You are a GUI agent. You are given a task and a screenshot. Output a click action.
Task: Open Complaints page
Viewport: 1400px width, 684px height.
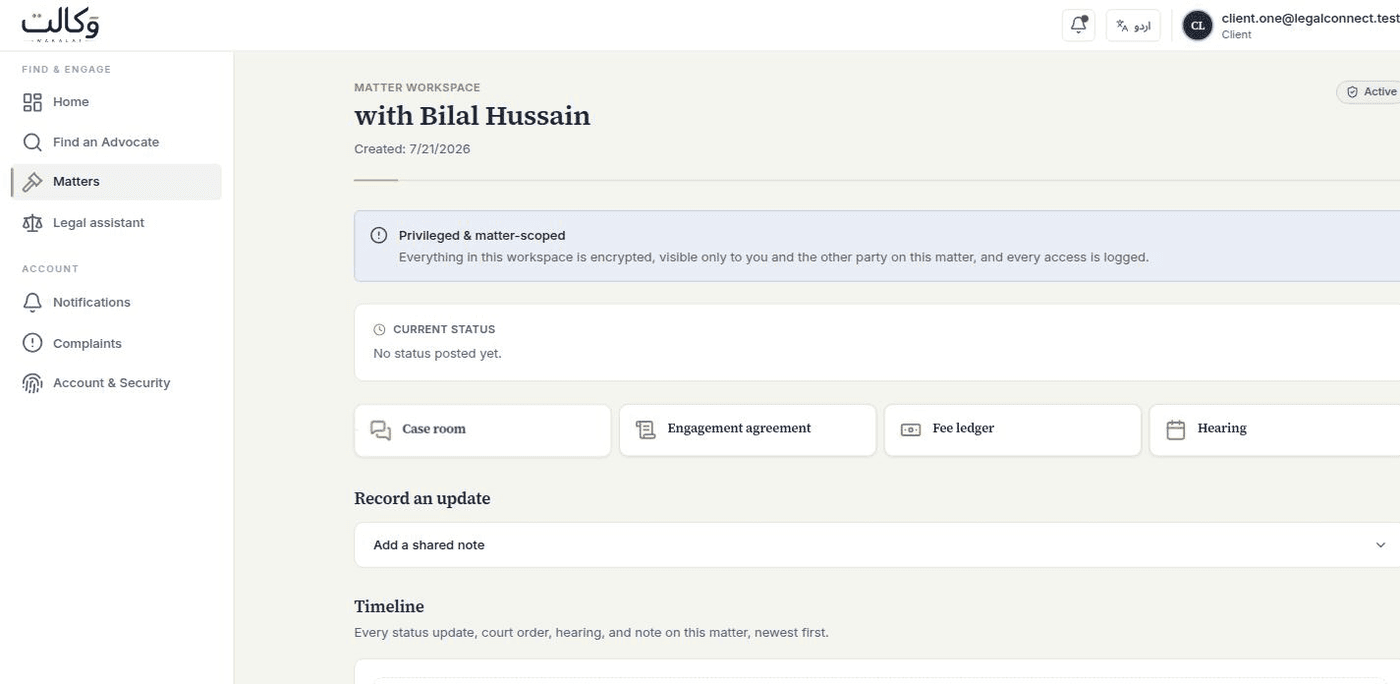[116, 343]
